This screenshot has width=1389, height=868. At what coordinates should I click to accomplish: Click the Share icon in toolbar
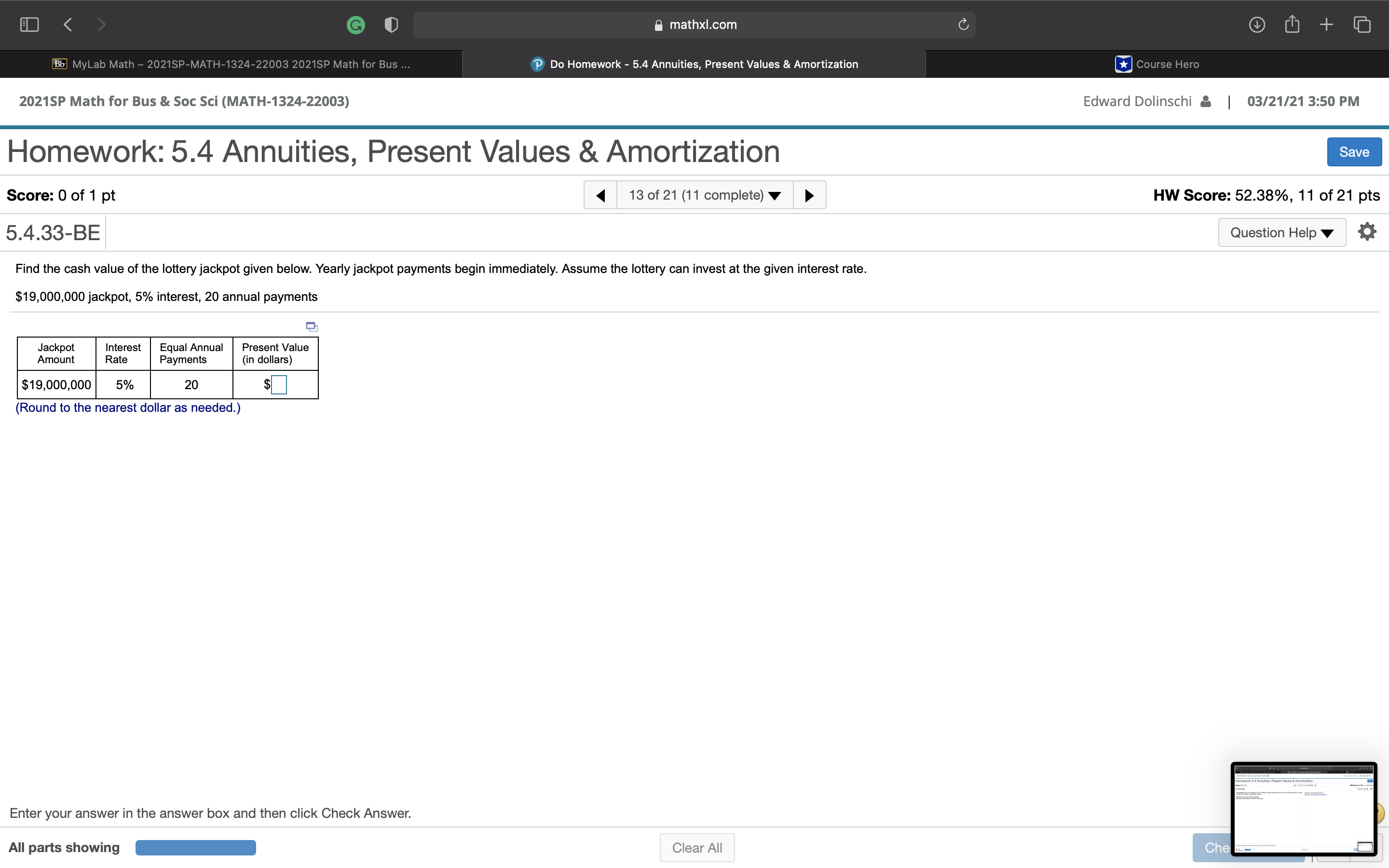click(1292, 25)
